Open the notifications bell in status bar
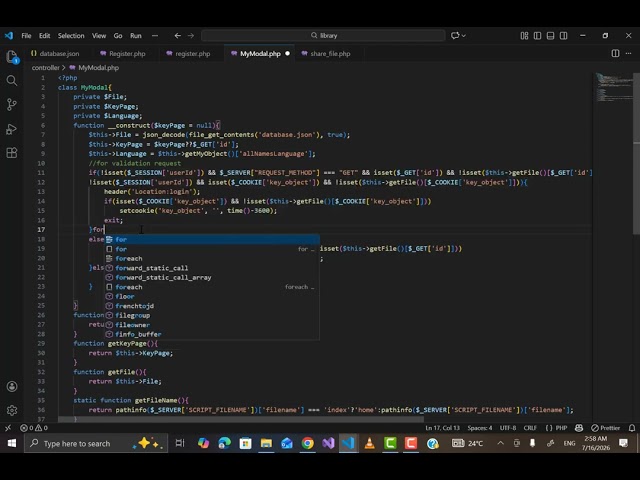Image resolution: width=640 pixels, height=480 pixels. pyautogui.click(x=631, y=428)
